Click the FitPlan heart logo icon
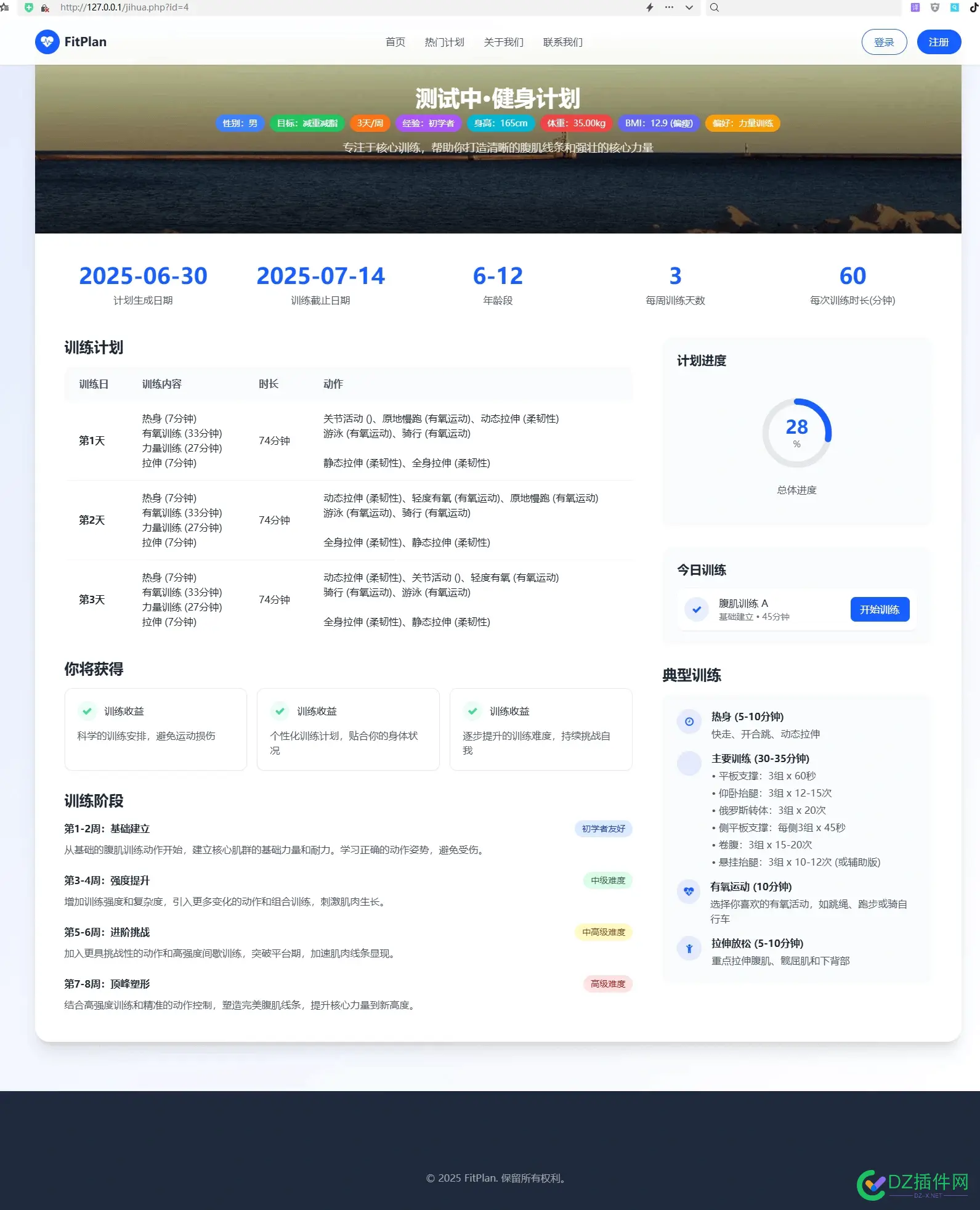The image size is (980, 1210). pyautogui.click(x=47, y=42)
